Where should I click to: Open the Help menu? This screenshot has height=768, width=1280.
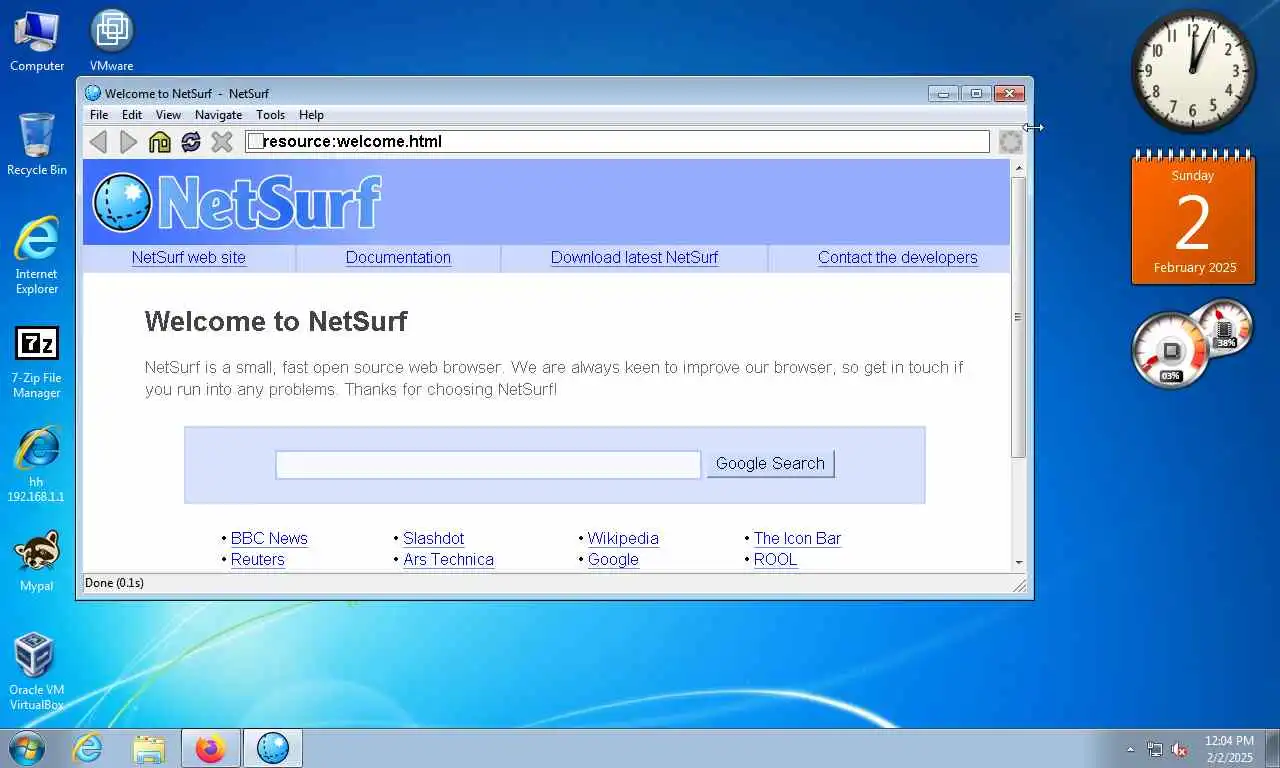(311, 115)
